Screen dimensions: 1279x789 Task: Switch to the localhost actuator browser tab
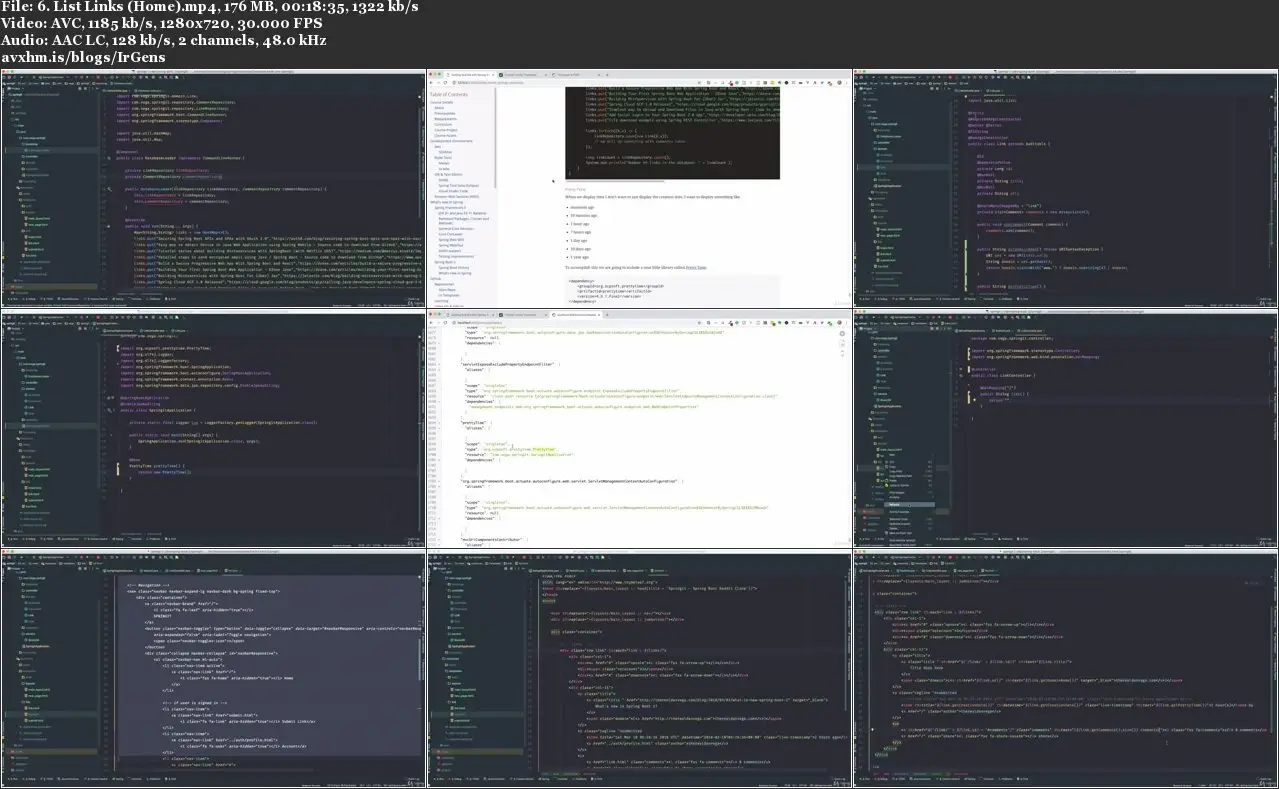coord(574,314)
